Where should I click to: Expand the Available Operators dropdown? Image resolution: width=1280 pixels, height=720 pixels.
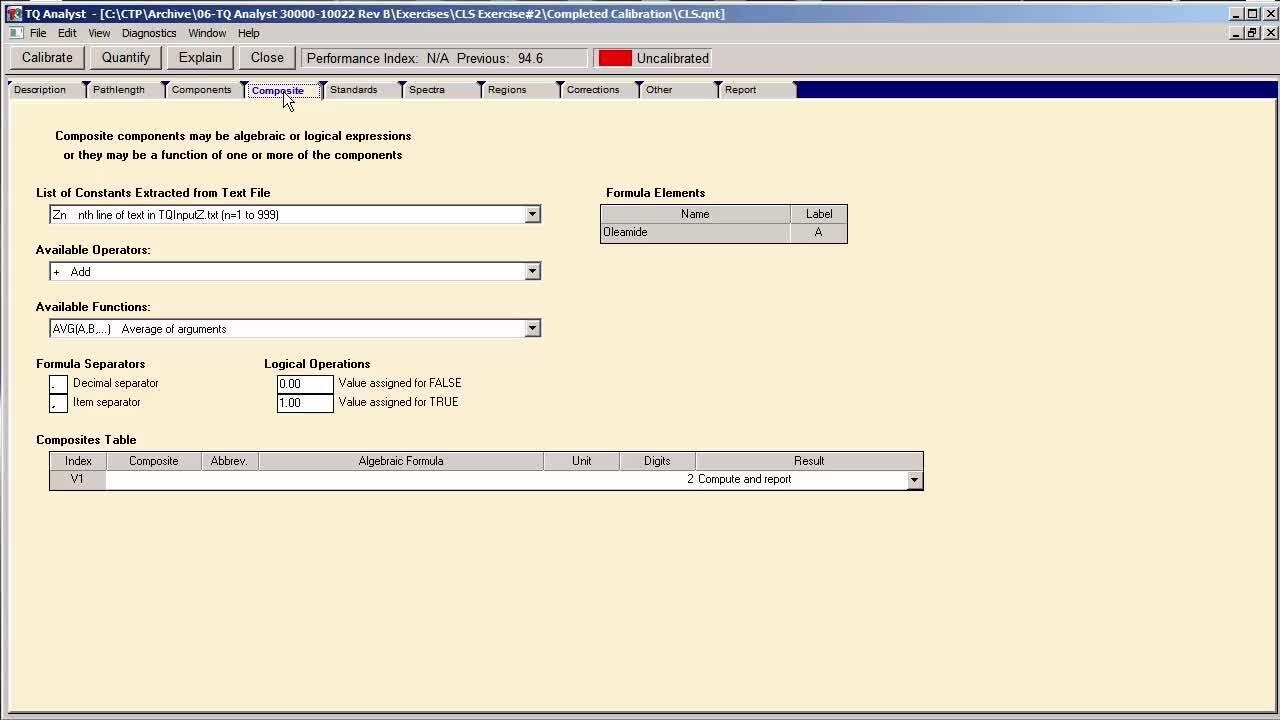point(532,271)
